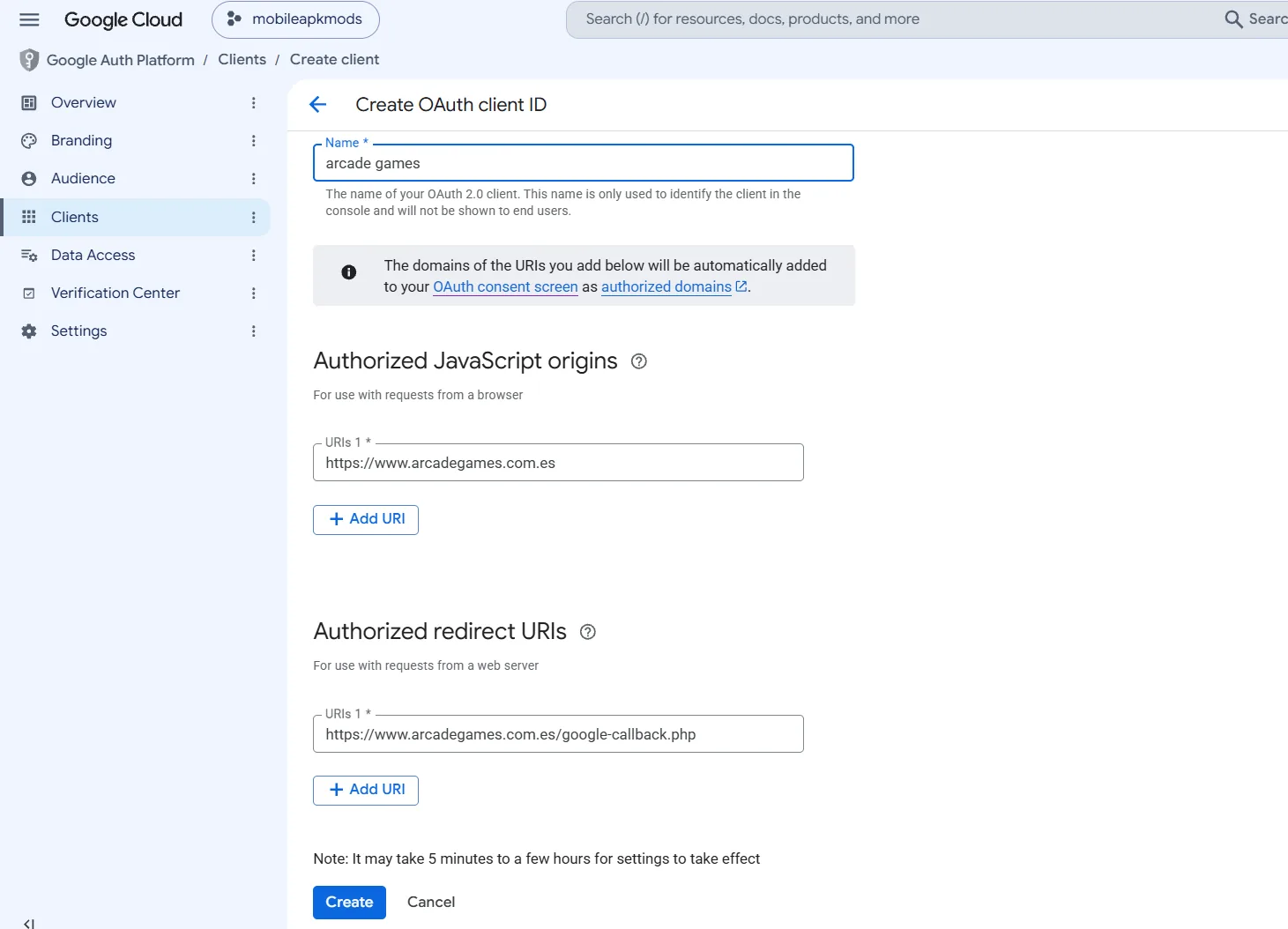This screenshot has width=1288, height=929.
Task: Open Branding in the sidebar
Action: point(135,140)
